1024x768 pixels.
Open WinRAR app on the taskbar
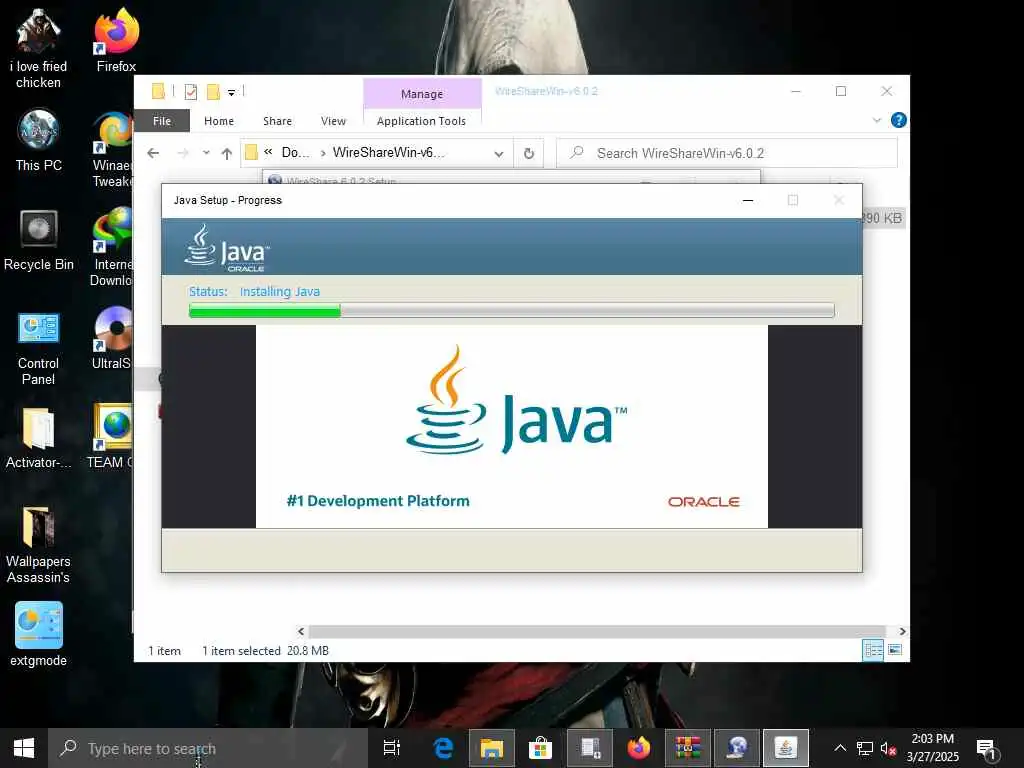(x=688, y=748)
